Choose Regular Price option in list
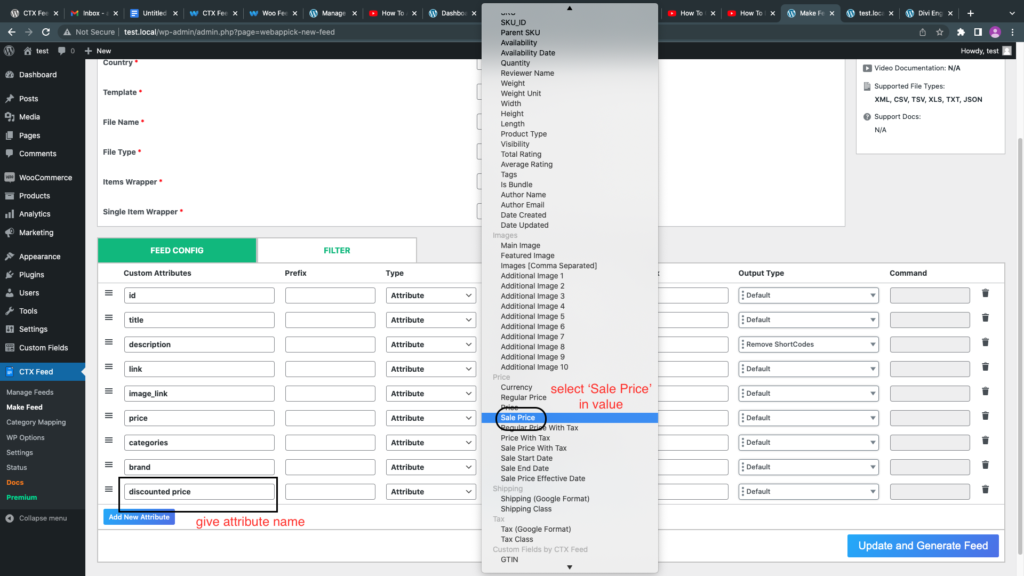This screenshot has width=1024, height=576. [x=523, y=397]
